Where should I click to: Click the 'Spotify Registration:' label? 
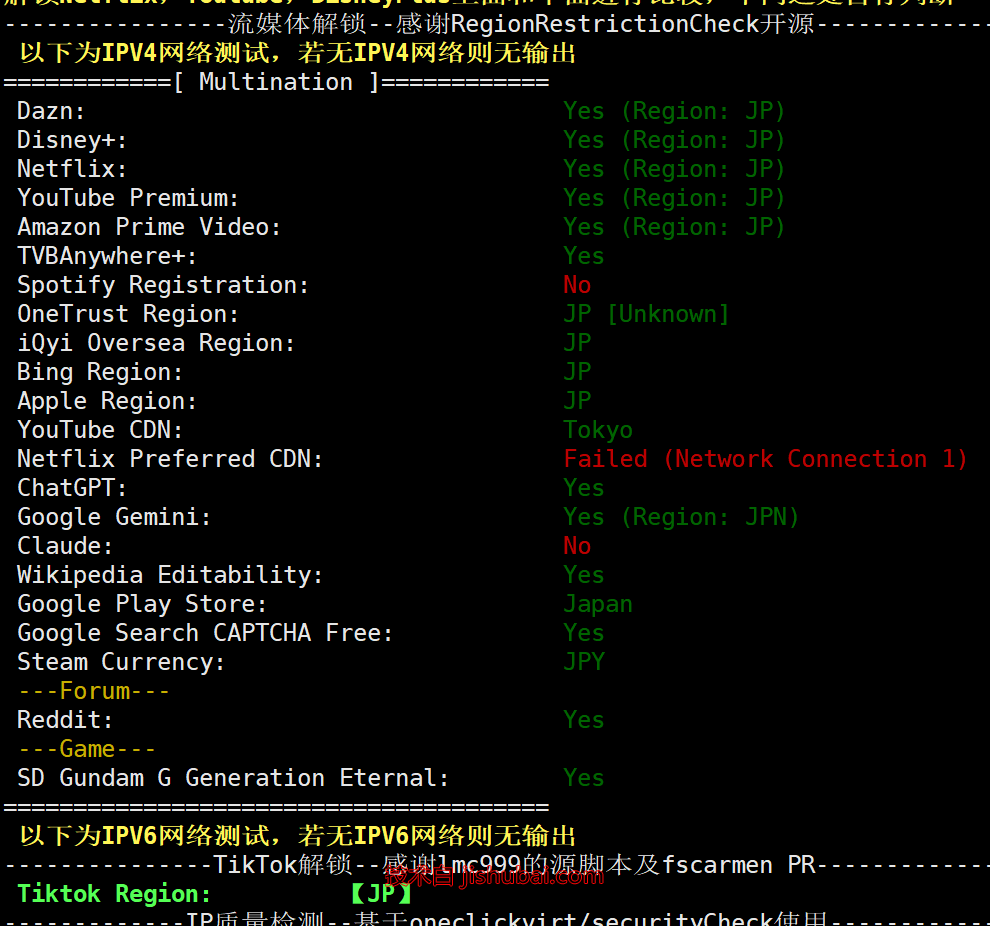click(x=163, y=285)
